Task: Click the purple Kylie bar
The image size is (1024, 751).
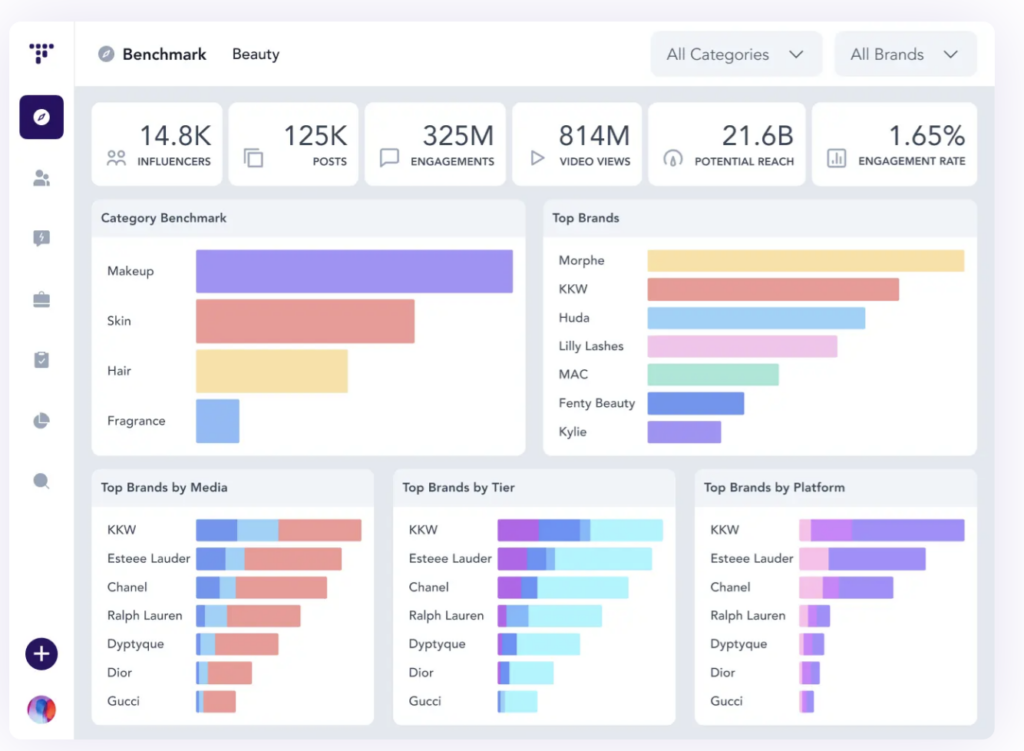Action: click(684, 432)
